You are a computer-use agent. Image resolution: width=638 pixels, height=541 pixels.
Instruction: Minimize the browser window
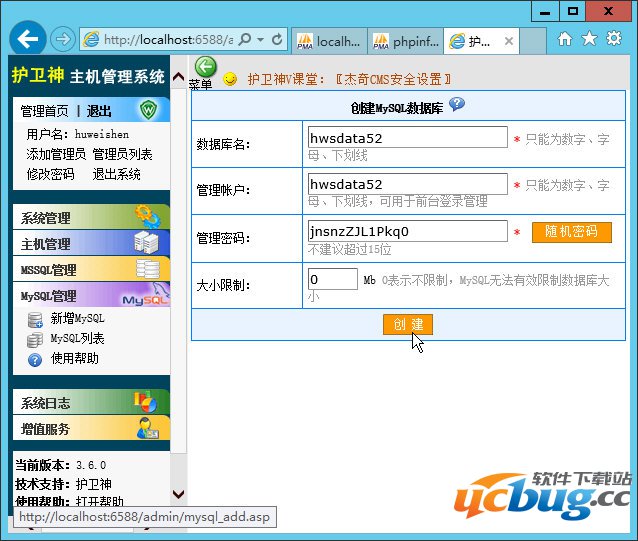click(545, 11)
